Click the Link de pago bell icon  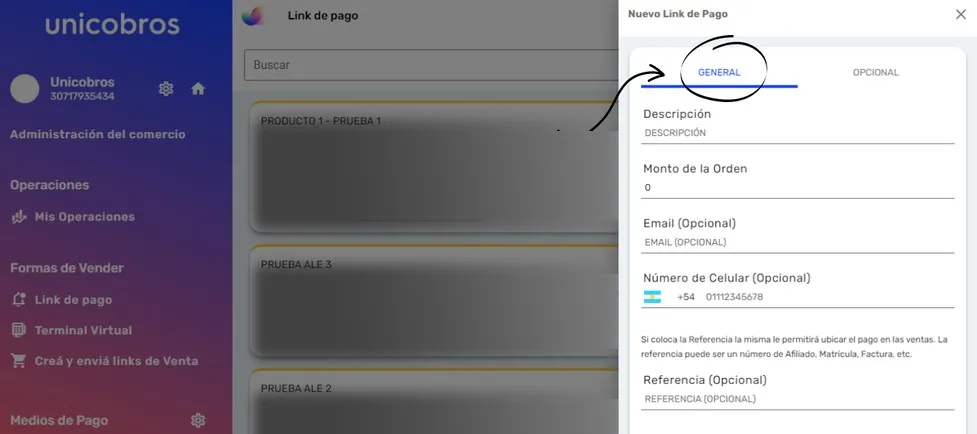19,300
